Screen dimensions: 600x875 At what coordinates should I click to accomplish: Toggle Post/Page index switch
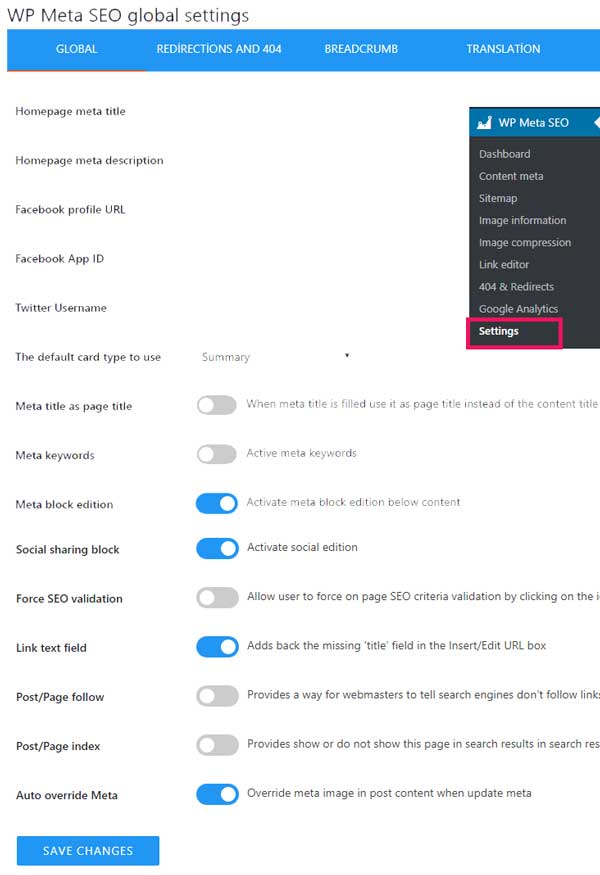coord(217,745)
